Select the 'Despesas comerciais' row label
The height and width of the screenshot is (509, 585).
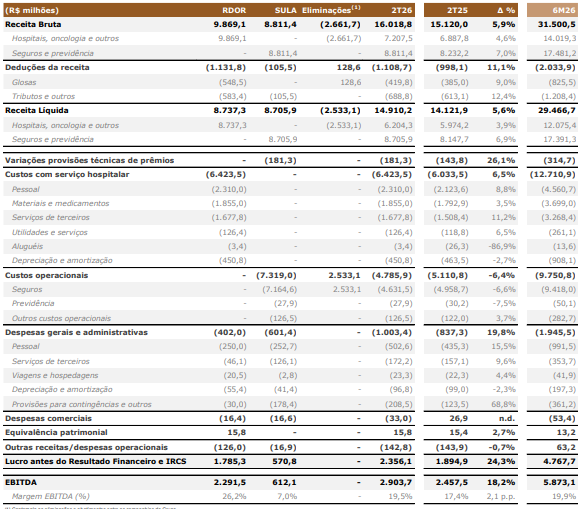click(x=48, y=419)
